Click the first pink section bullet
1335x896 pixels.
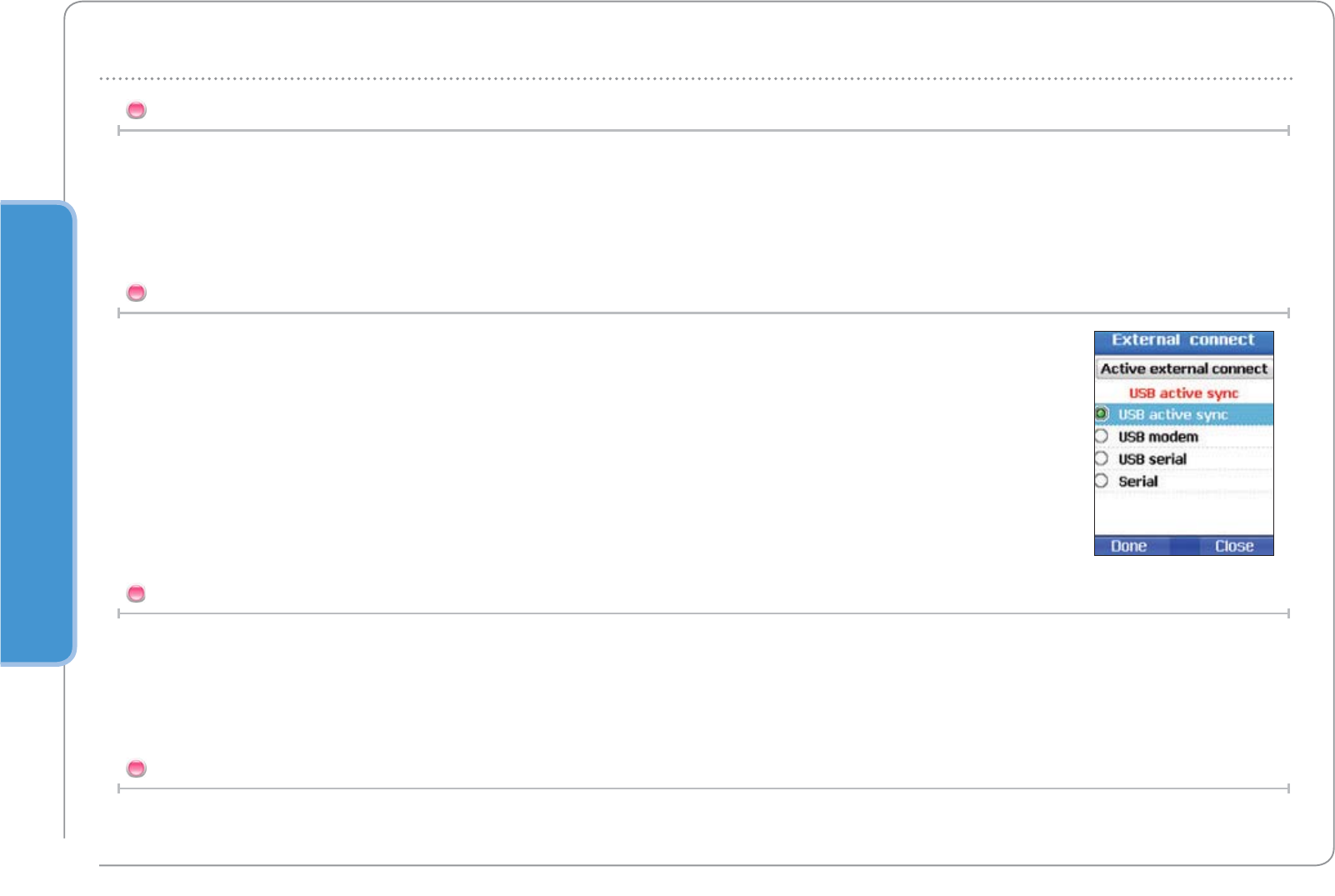point(136,110)
